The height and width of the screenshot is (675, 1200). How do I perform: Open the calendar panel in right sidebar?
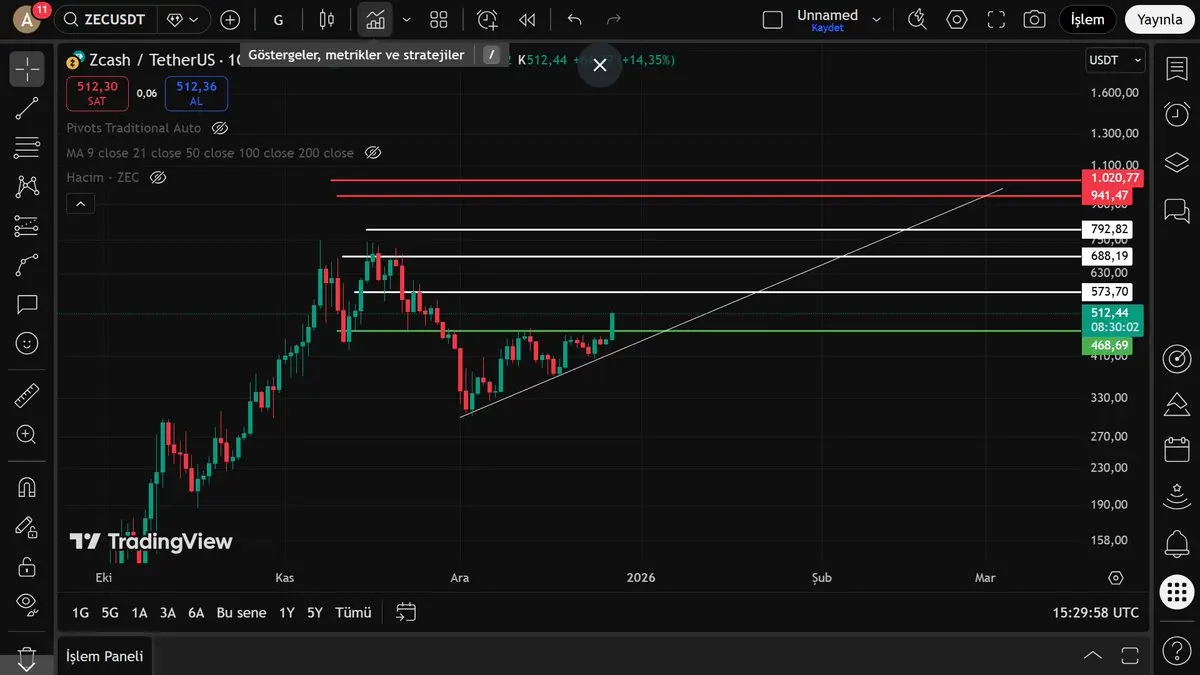1176,450
